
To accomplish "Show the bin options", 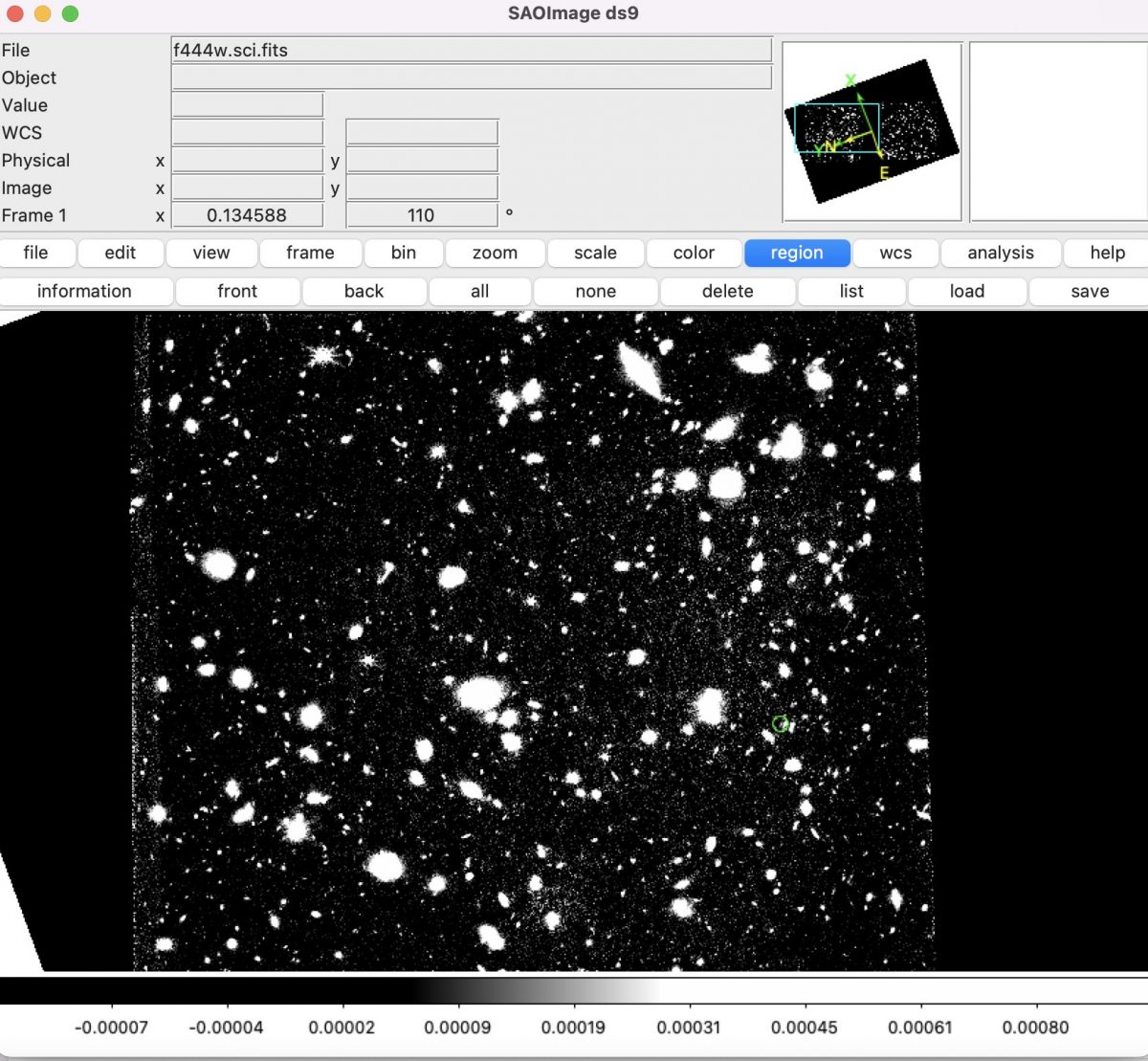I will [403, 253].
